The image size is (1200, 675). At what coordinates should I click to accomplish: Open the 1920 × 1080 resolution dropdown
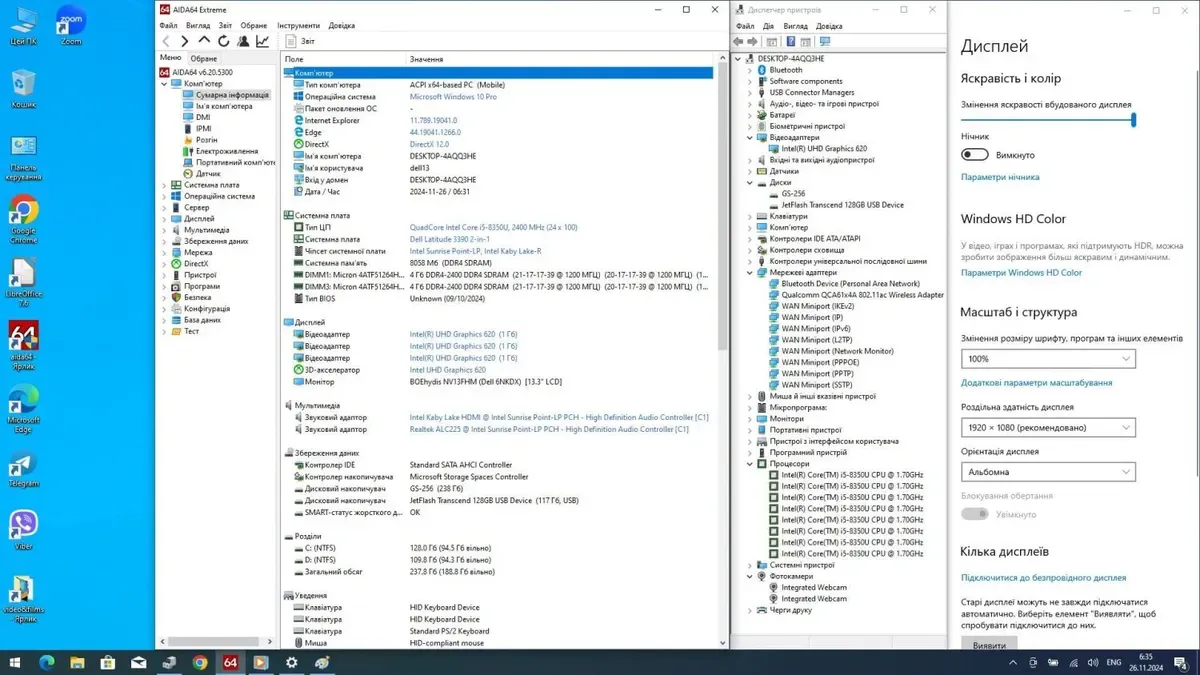(1048, 427)
